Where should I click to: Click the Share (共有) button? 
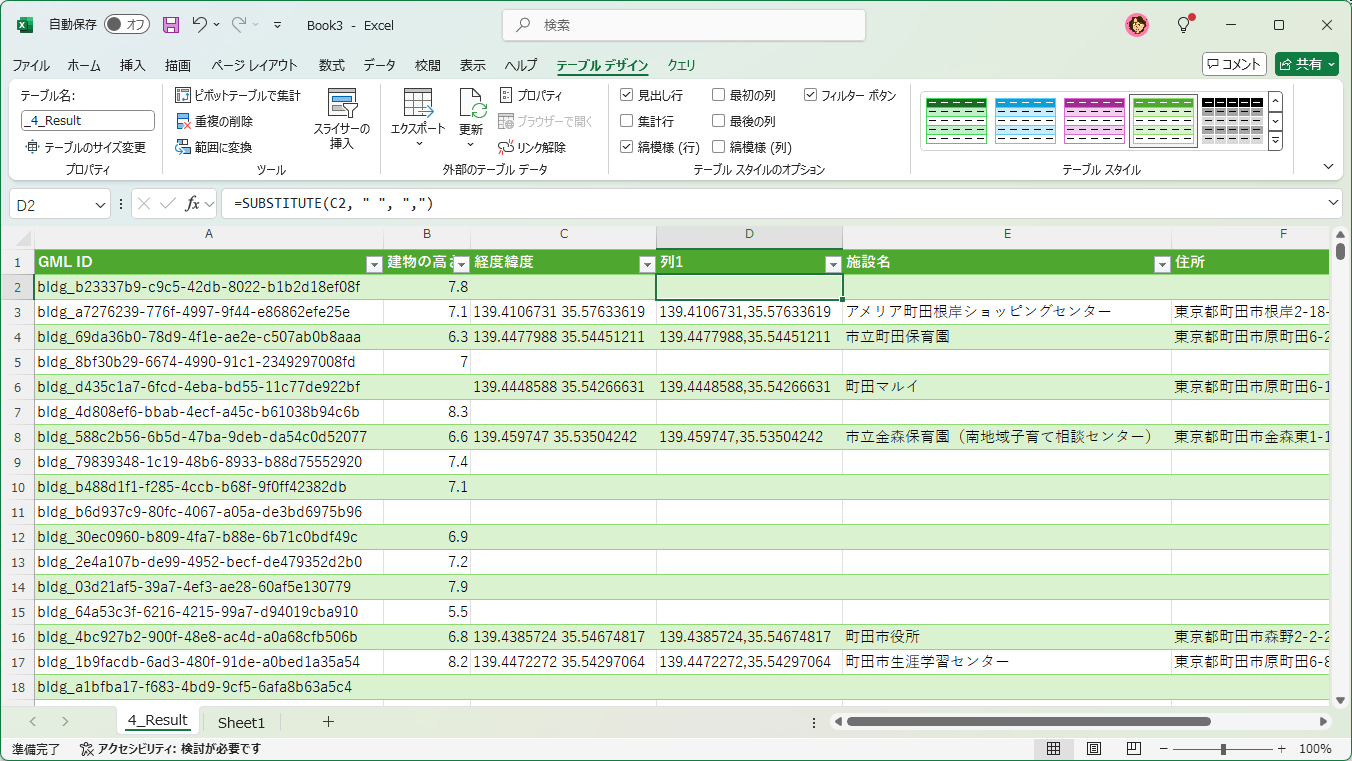(1306, 64)
